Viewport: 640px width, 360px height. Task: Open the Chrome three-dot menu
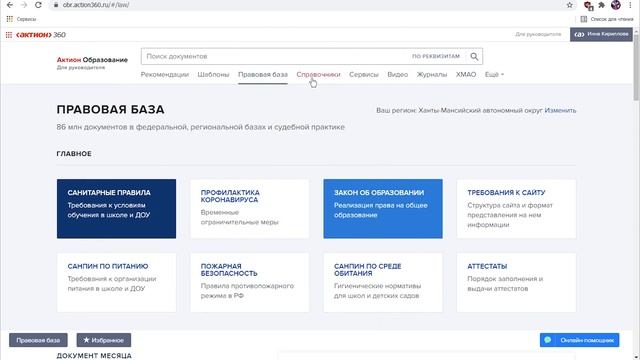point(631,5)
